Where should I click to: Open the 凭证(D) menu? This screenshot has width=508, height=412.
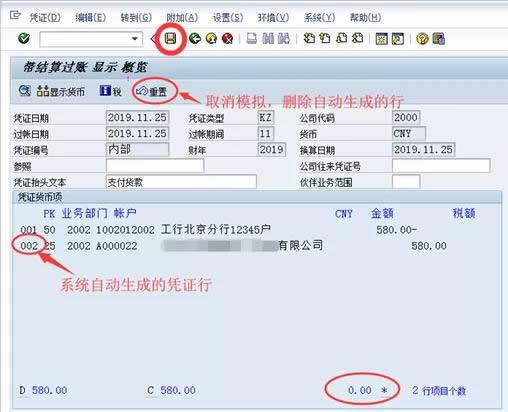tap(45, 17)
